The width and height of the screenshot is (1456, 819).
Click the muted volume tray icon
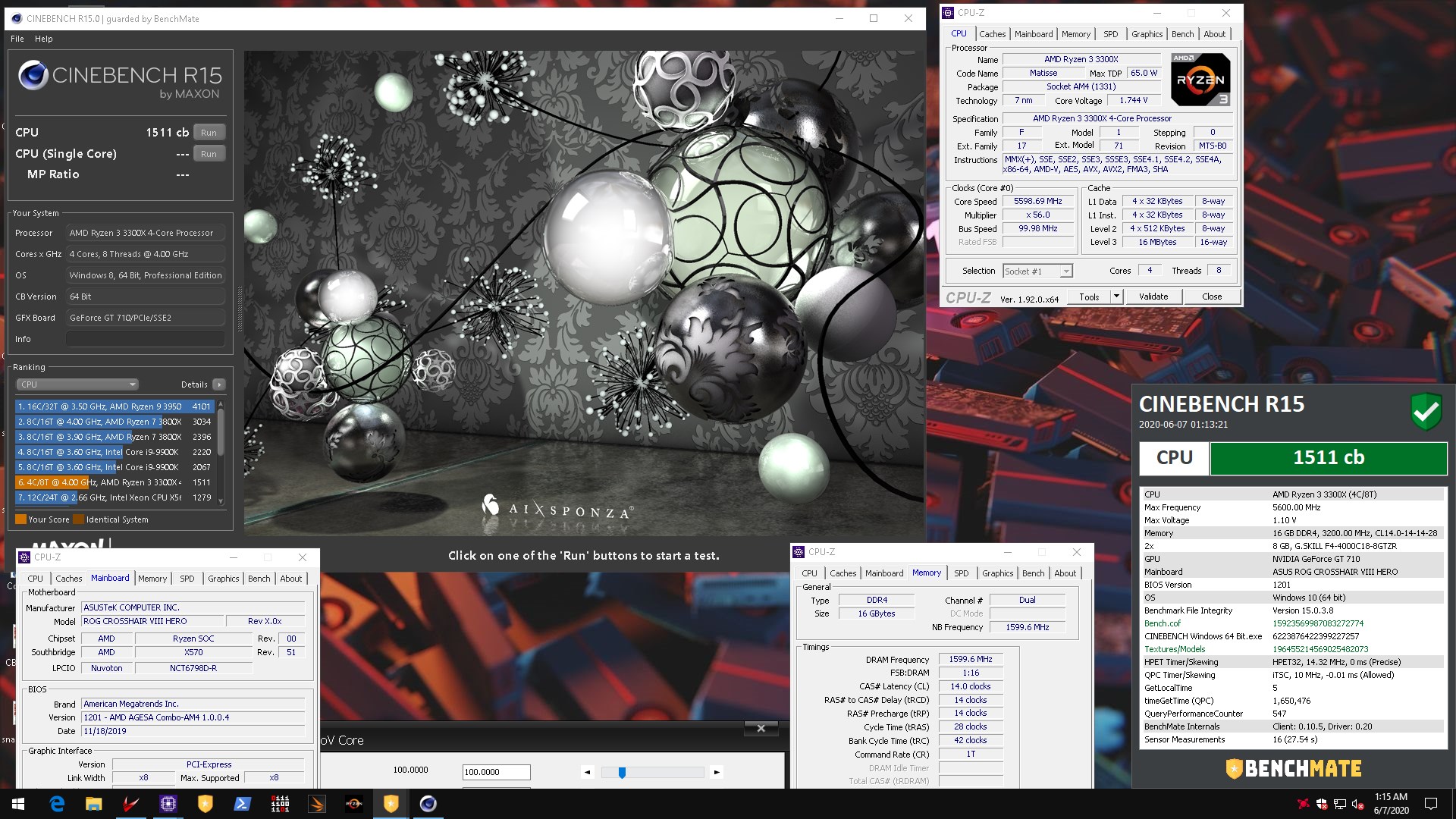tap(1357, 804)
